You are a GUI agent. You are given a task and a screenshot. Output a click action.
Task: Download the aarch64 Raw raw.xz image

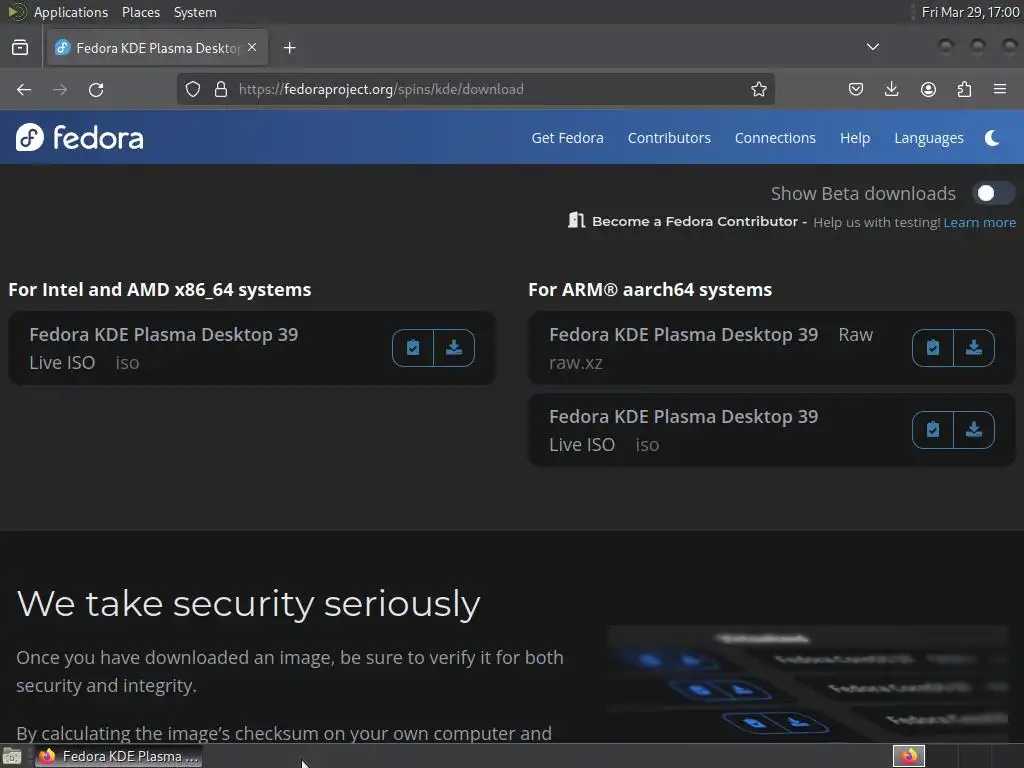[974, 347]
